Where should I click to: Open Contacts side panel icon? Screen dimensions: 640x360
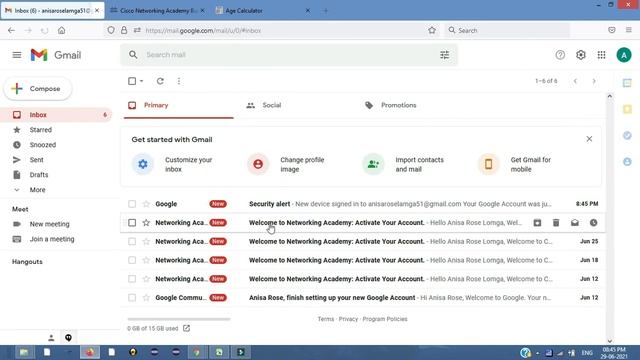tap(627, 162)
